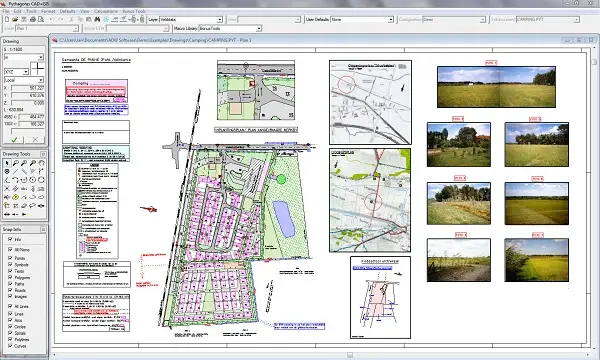The height and width of the screenshot is (360, 600).
Task: Open the Format menu
Action: (48, 11)
